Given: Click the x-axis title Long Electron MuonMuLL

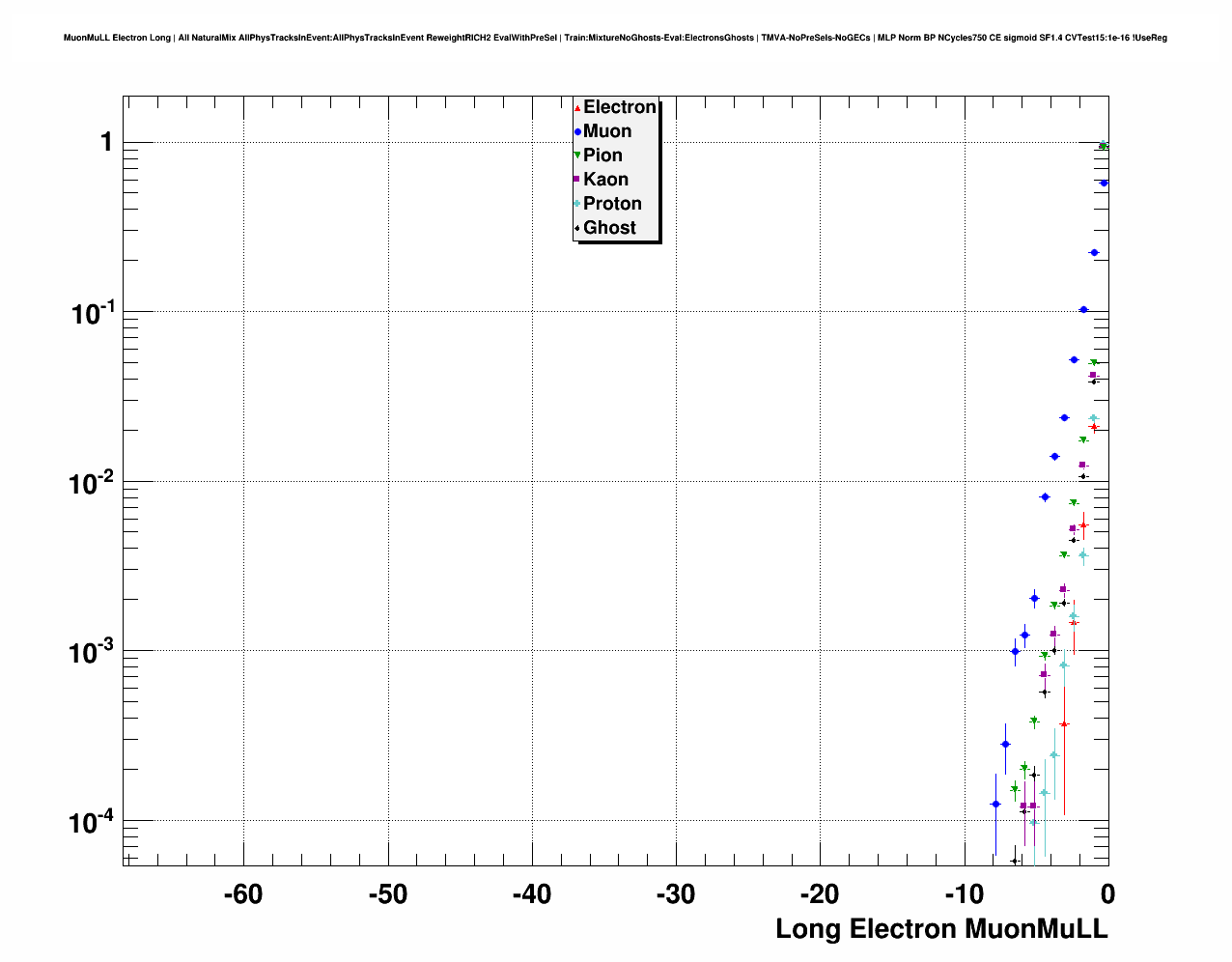Looking at the screenshot, I should tap(941, 929).
